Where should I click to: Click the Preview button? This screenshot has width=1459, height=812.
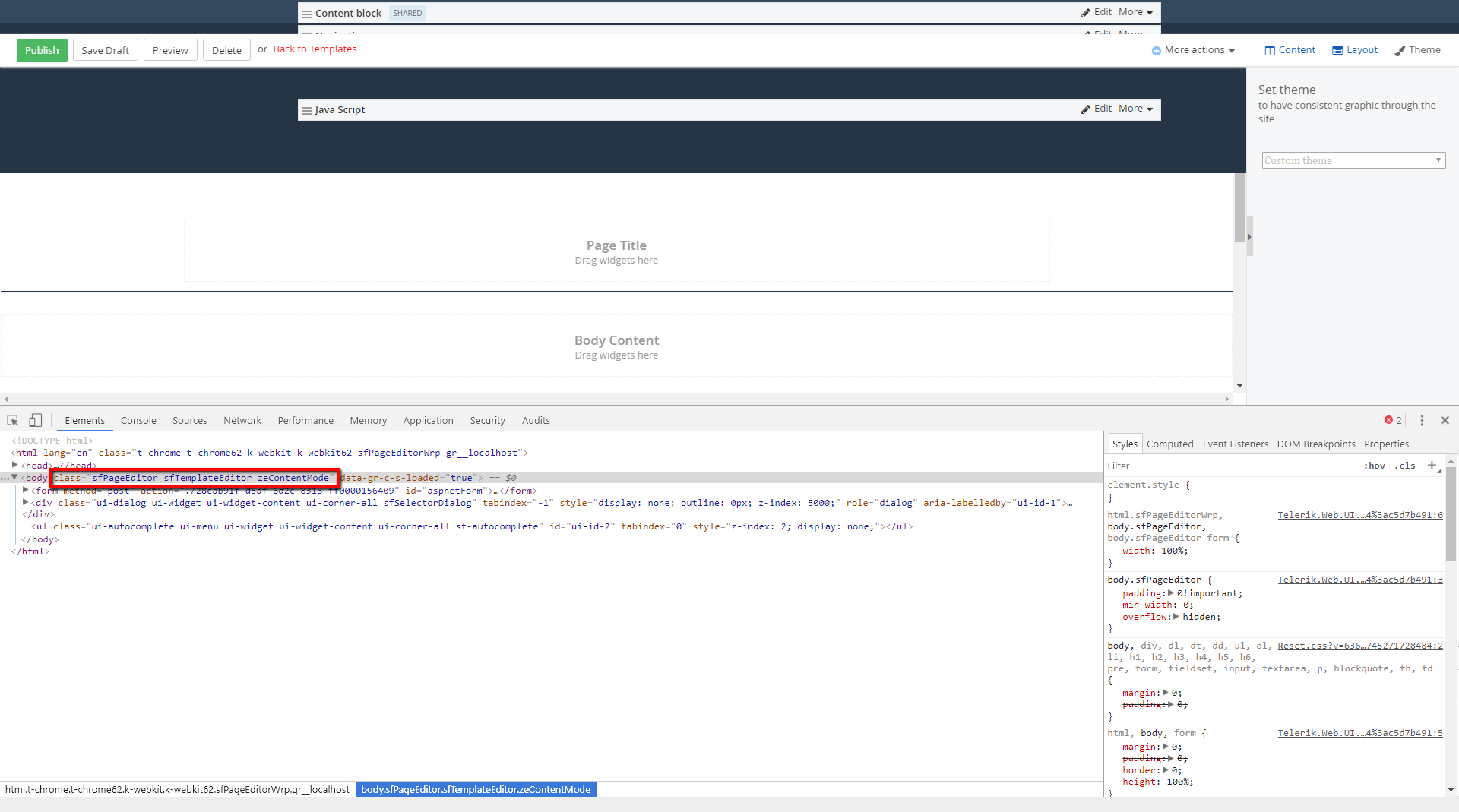[x=170, y=50]
